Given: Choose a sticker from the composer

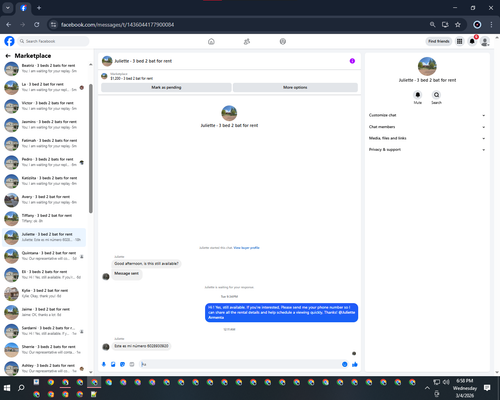Looking at the screenshot, I should point(122,364).
